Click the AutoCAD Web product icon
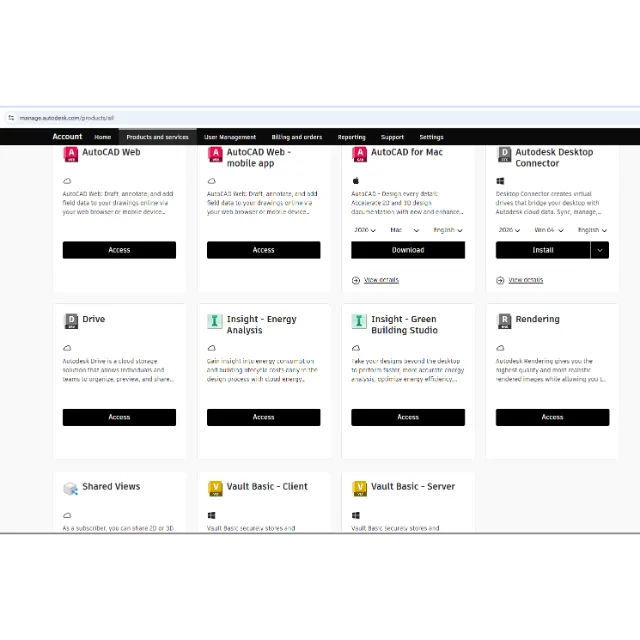Screen dimensions: 640x640 tap(71, 154)
